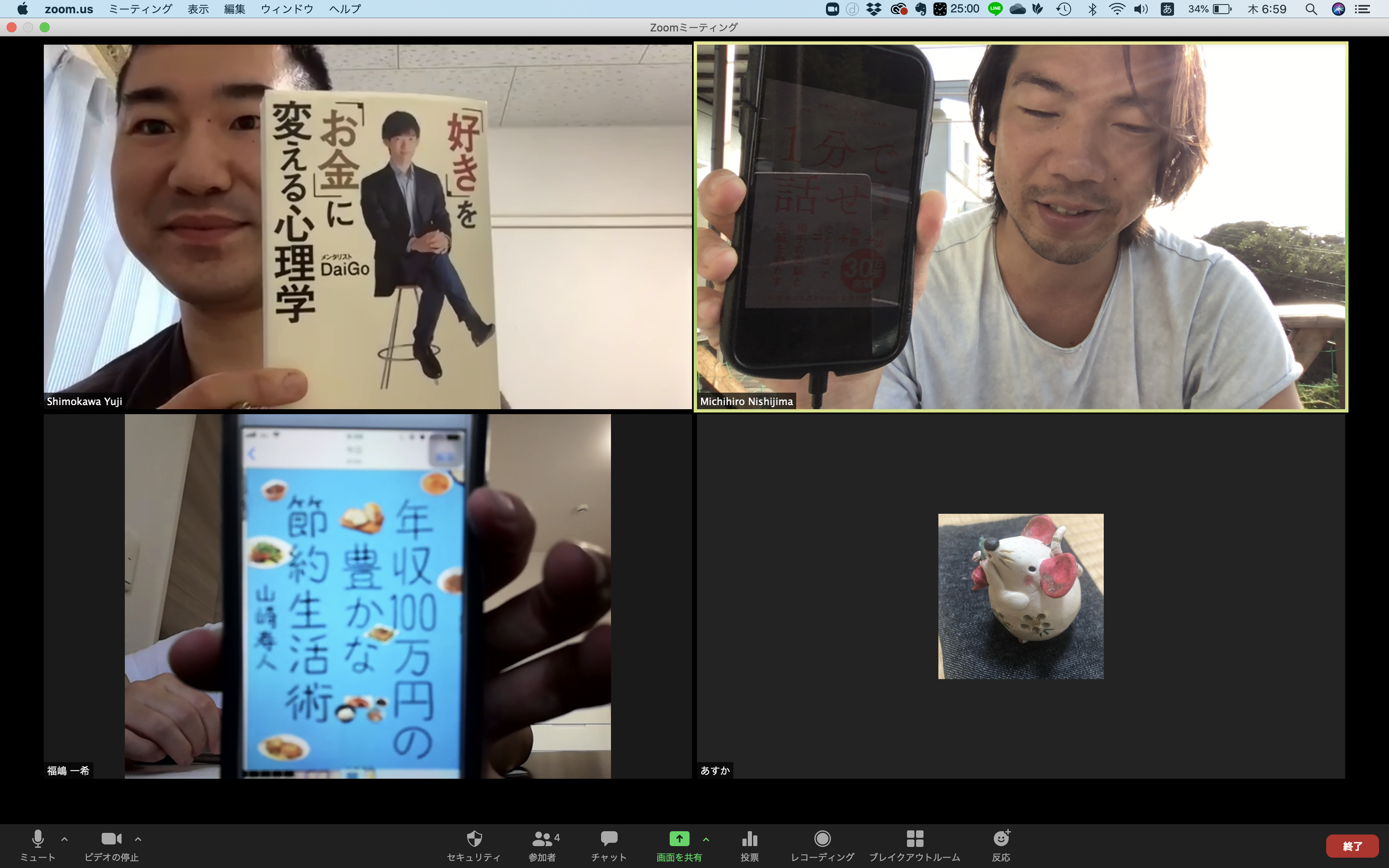Open the 編集 menu

click(x=235, y=9)
